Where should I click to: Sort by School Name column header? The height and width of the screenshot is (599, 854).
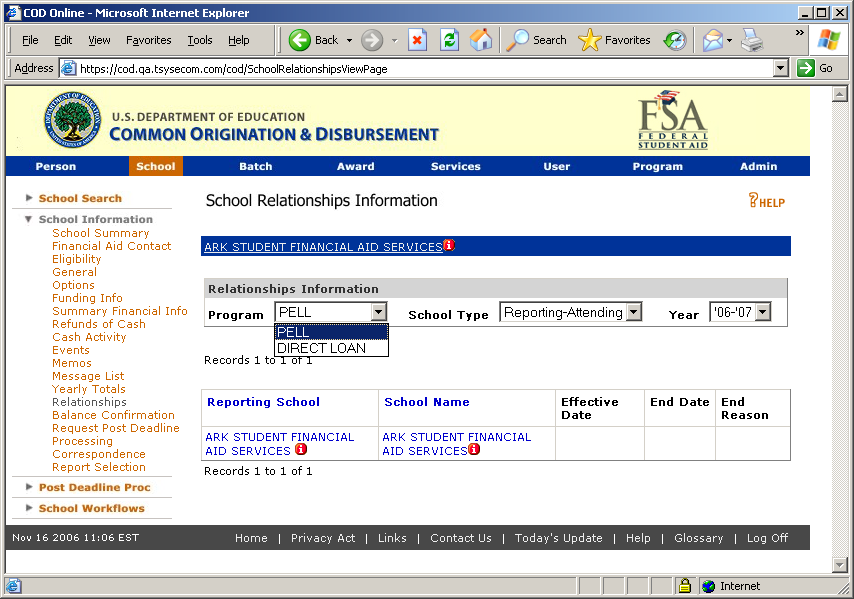(426, 402)
